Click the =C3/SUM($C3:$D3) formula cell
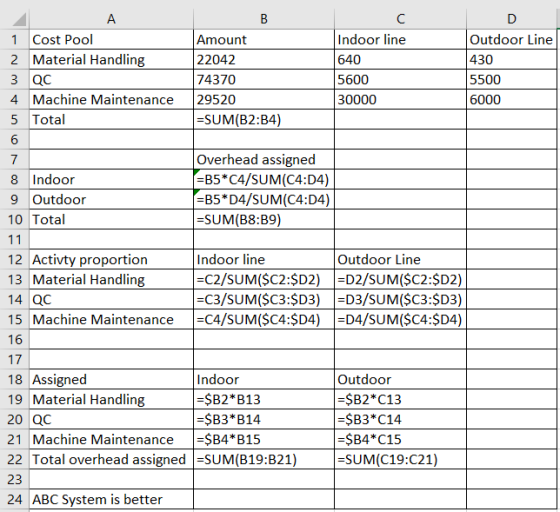This screenshot has height=512, width=560. click(x=264, y=299)
